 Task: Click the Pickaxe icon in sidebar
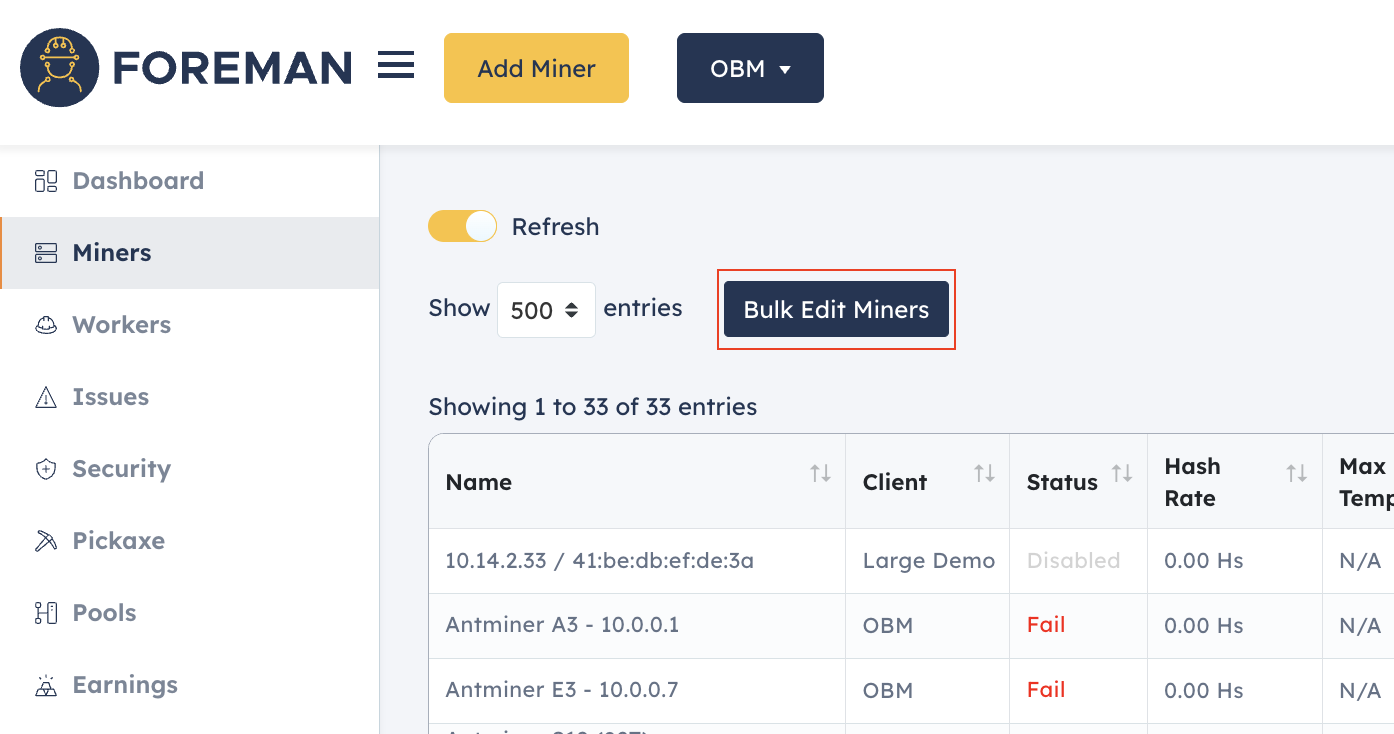point(46,541)
